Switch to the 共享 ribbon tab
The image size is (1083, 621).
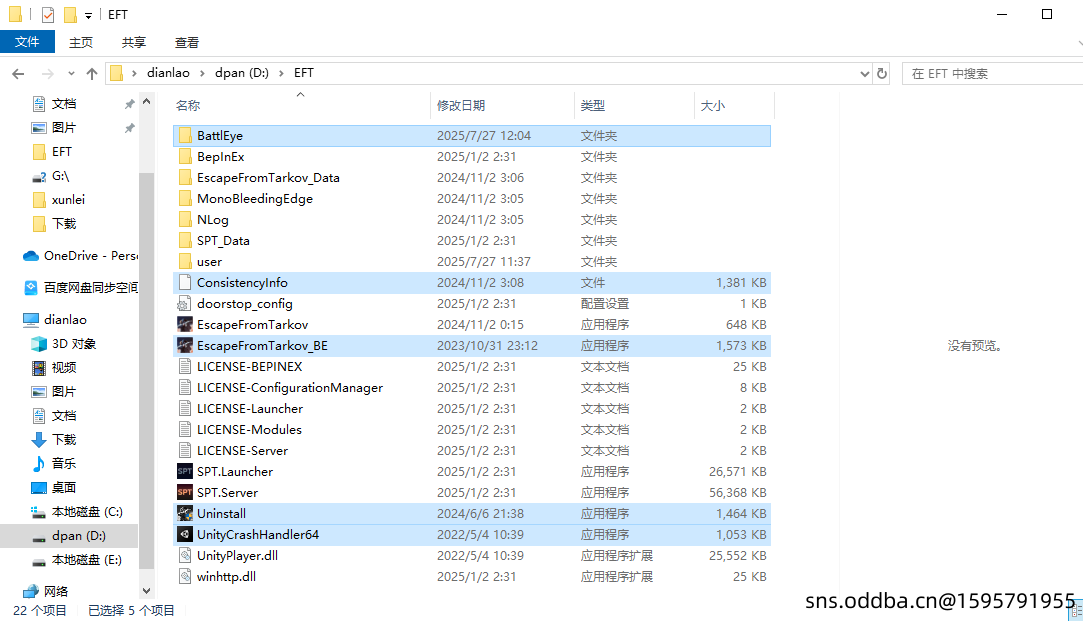pos(134,42)
